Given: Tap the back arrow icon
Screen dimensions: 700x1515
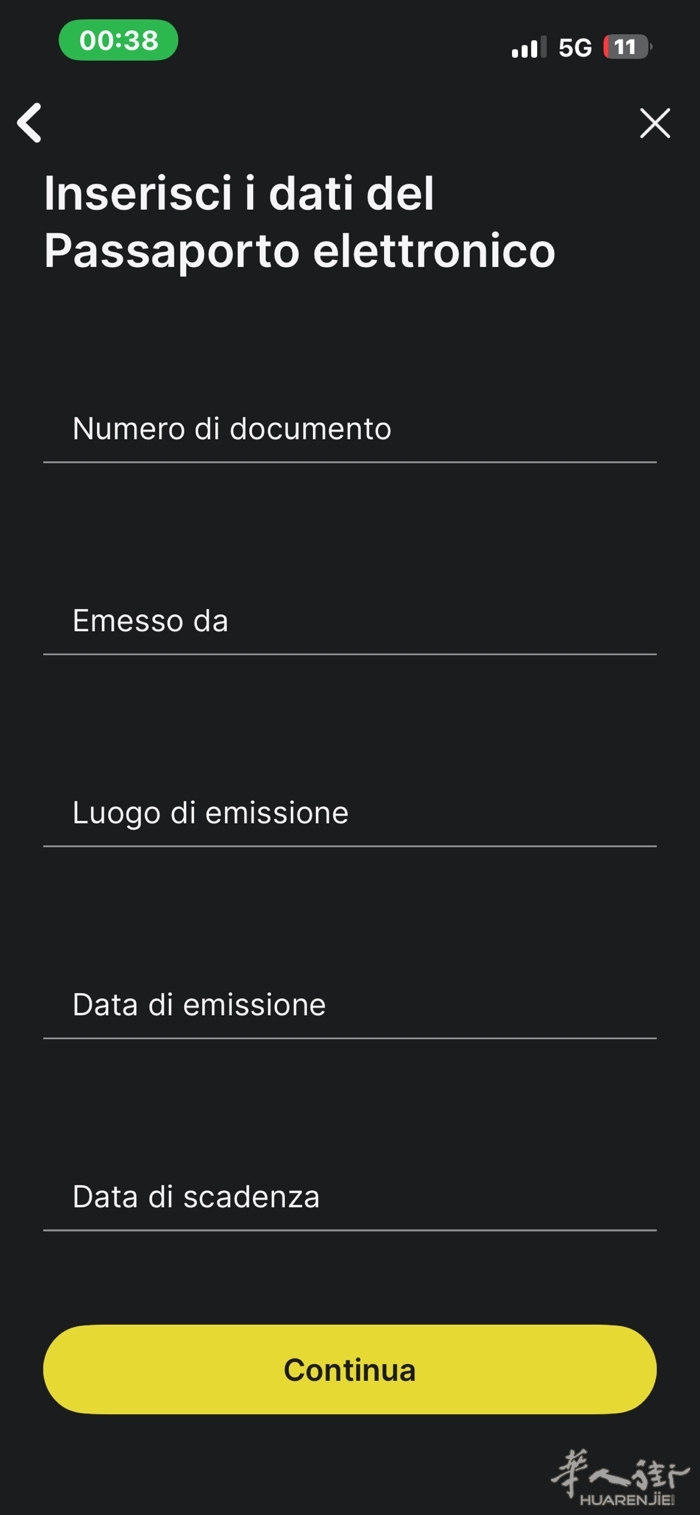Looking at the screenshot, I should [x=30, y=123].
